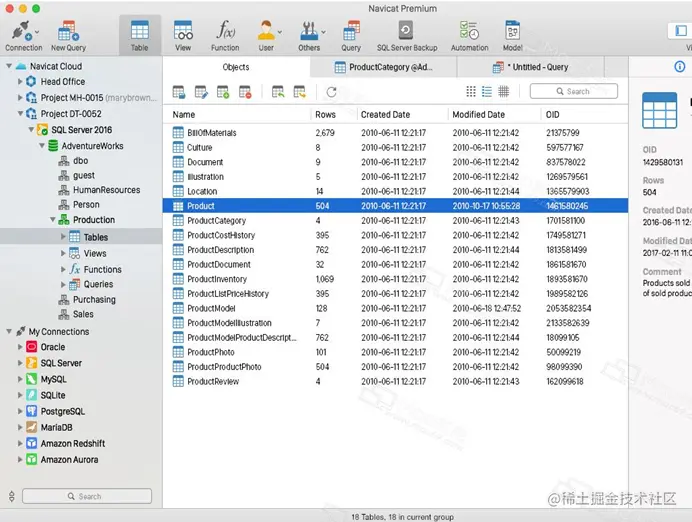Select the BillOfMaterials table row
The width and height of the screenshot is (692, 522).
pos(395,133)
